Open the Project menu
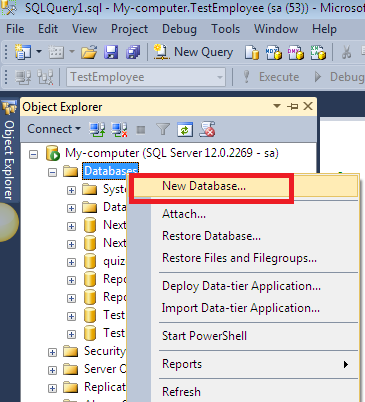This screenshot has width=365, height=402. coord(129,29)
